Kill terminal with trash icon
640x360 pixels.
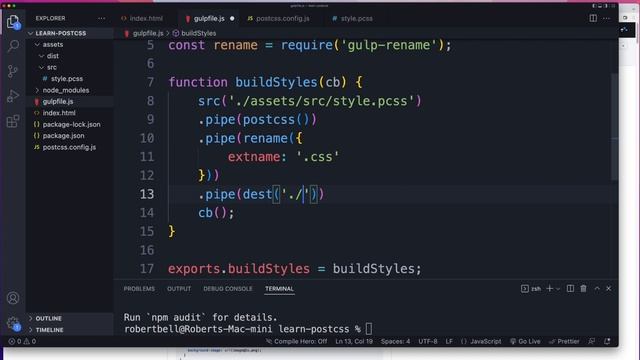[x=583, y=289]
